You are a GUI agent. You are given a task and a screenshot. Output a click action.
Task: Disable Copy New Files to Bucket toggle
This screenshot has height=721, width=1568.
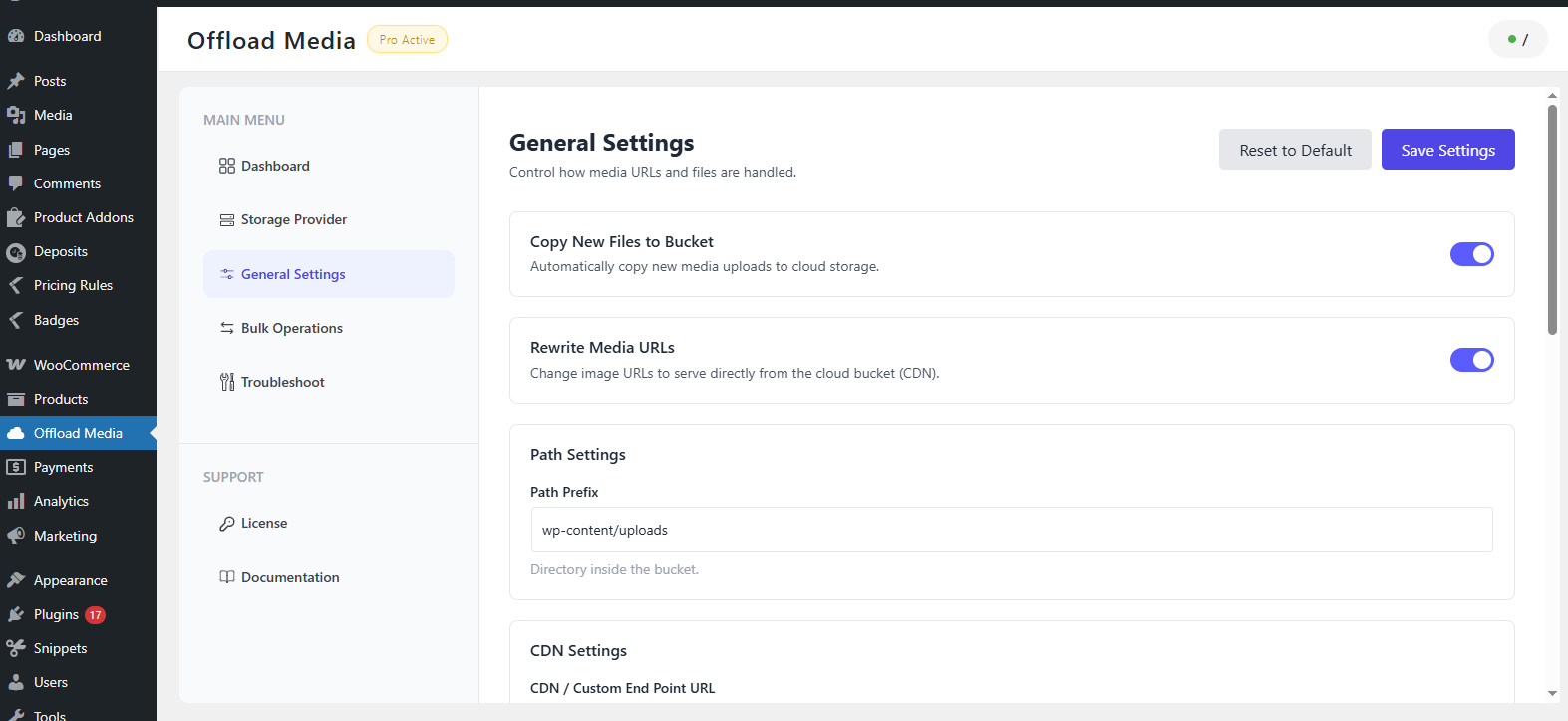(1471, 254)
